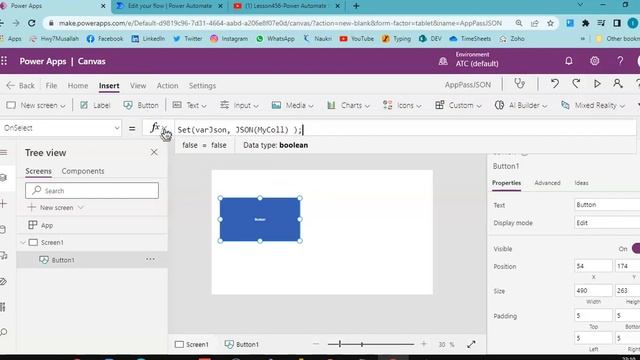Open the Display mode field
The width and height of the screenshot is (640, 360).
coord(607,223)
